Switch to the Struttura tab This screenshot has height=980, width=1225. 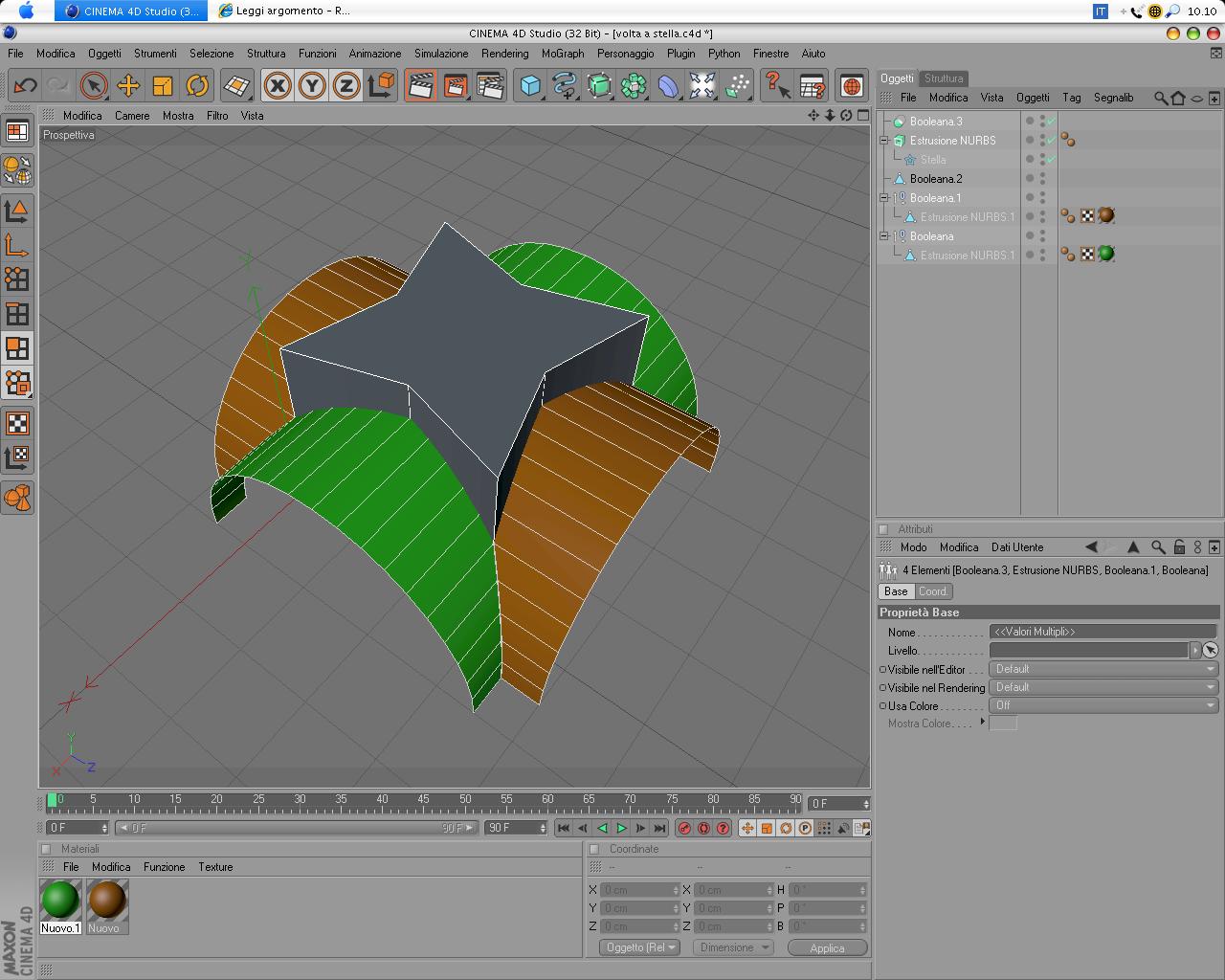coord(944,78)
